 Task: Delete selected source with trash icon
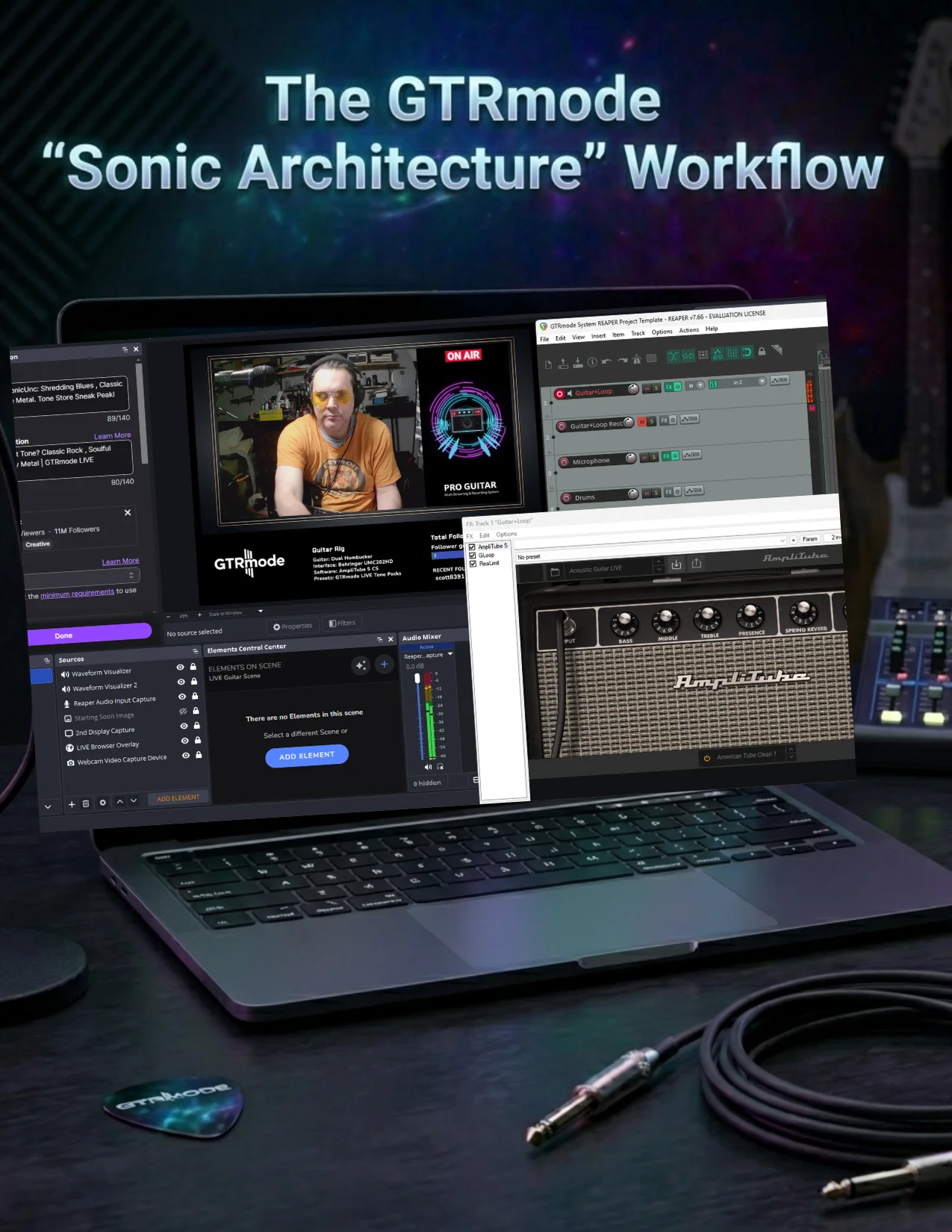pyautogui.click(x=86, y=803)
